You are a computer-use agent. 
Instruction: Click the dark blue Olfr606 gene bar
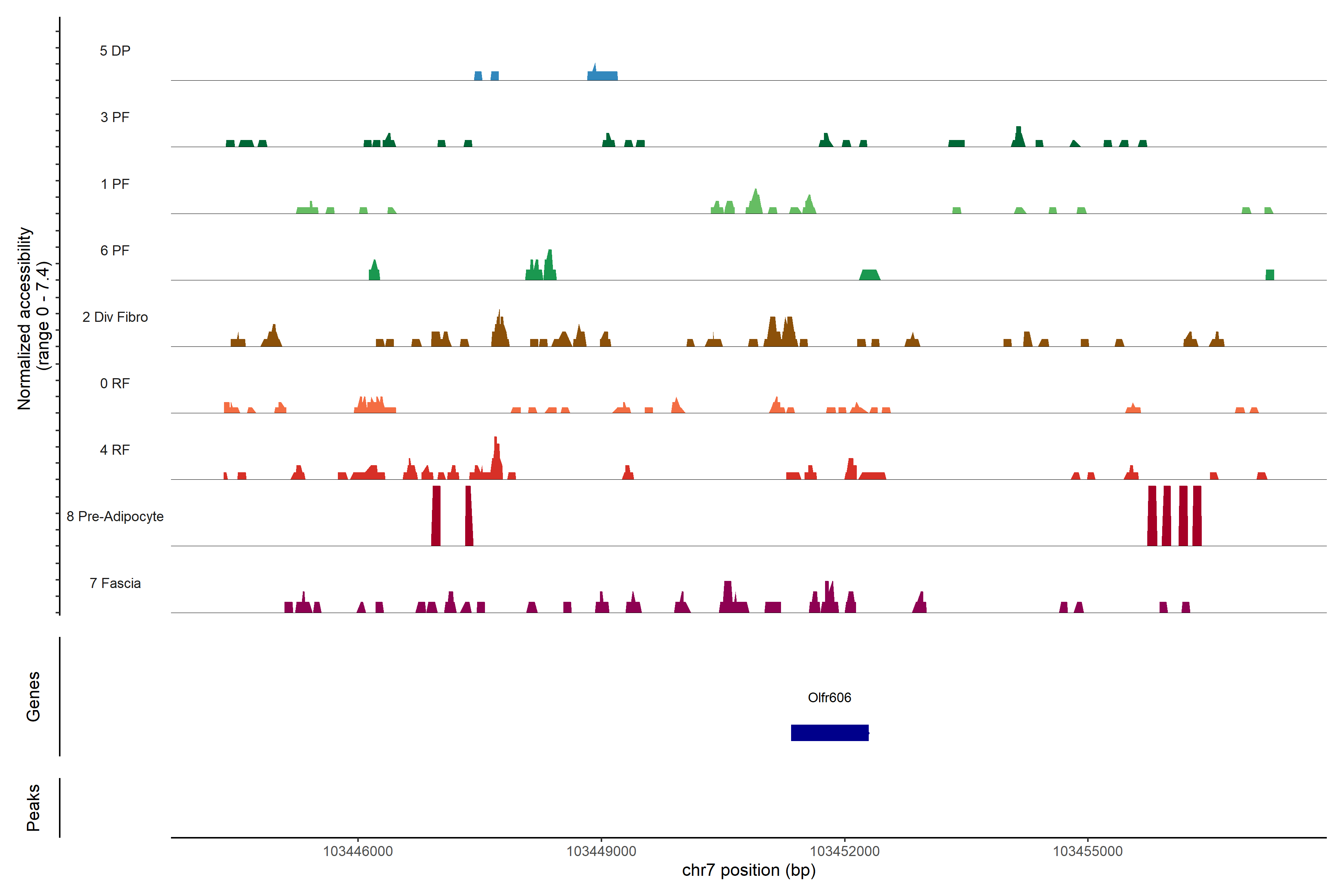coord(829,732)
